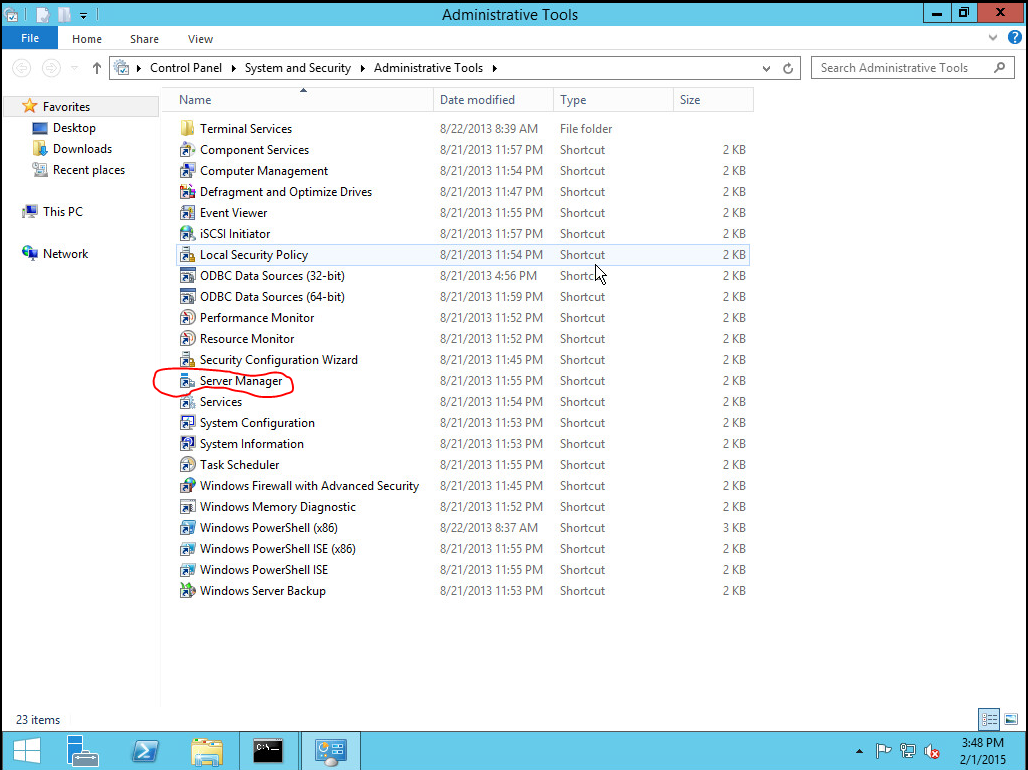Click the up-folder navigation arrow
1028x770 pixels.
click(97, 68)
